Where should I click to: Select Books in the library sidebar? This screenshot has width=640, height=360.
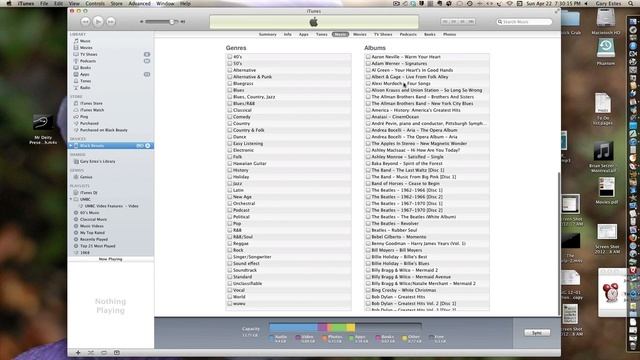(85, 68)
